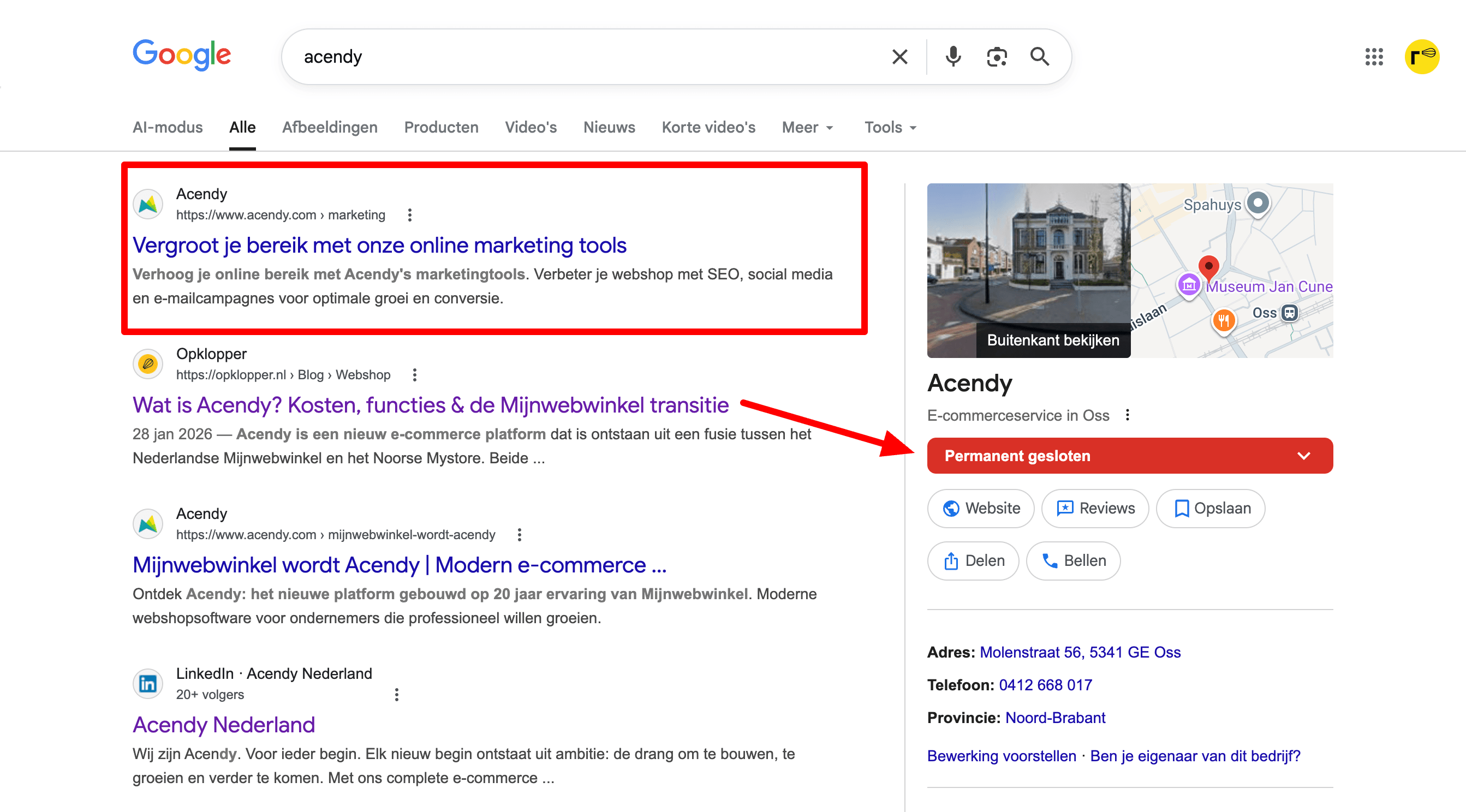Click the Opklopper favicon
1466x812 pixels.
pyautogui.click(x=148, y=364)
